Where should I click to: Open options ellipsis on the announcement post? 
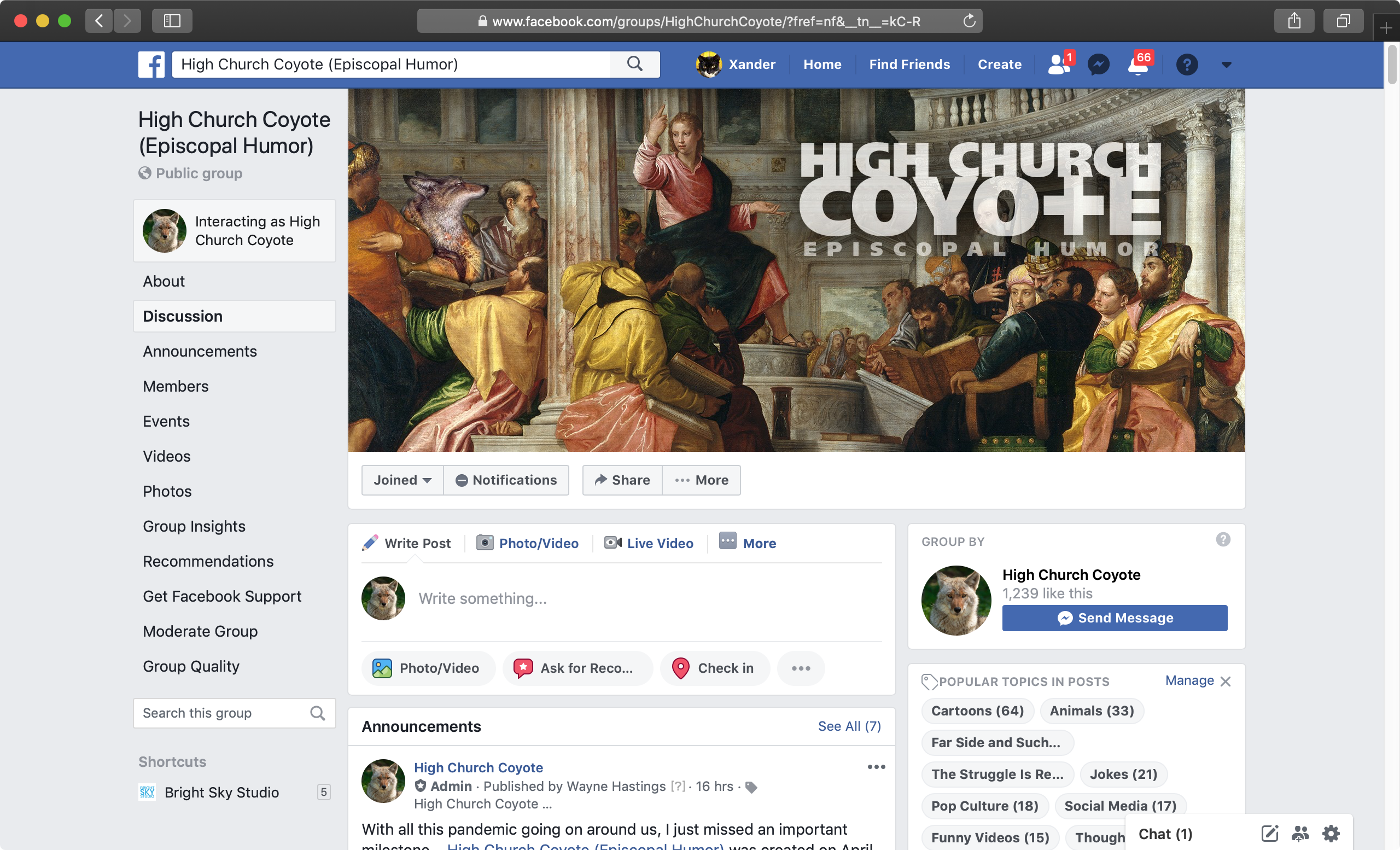pyautogui.click(x=876, y=767)
